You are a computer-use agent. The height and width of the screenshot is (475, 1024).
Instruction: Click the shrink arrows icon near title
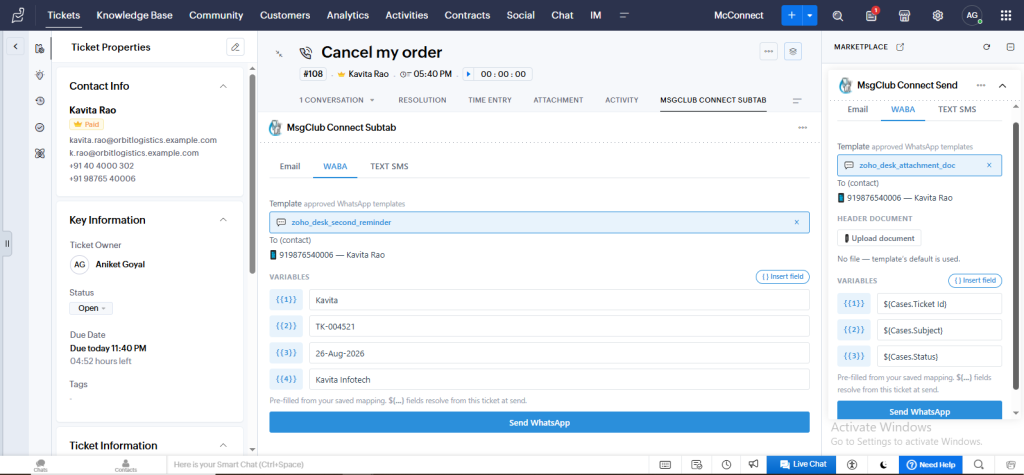pos(279,54)
